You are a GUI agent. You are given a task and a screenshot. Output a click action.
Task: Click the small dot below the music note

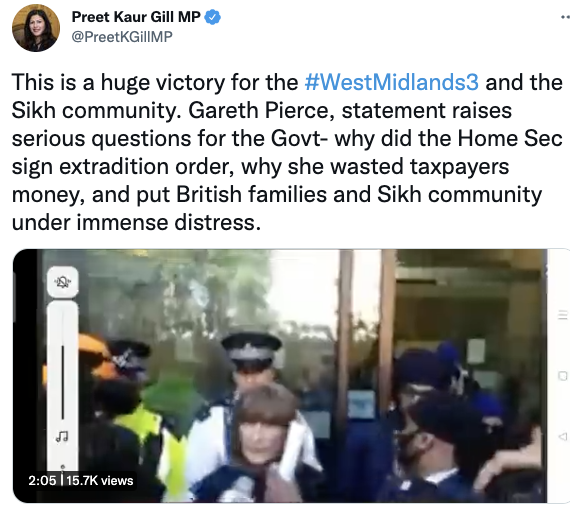pyautogui.click(x=63, y=466)
